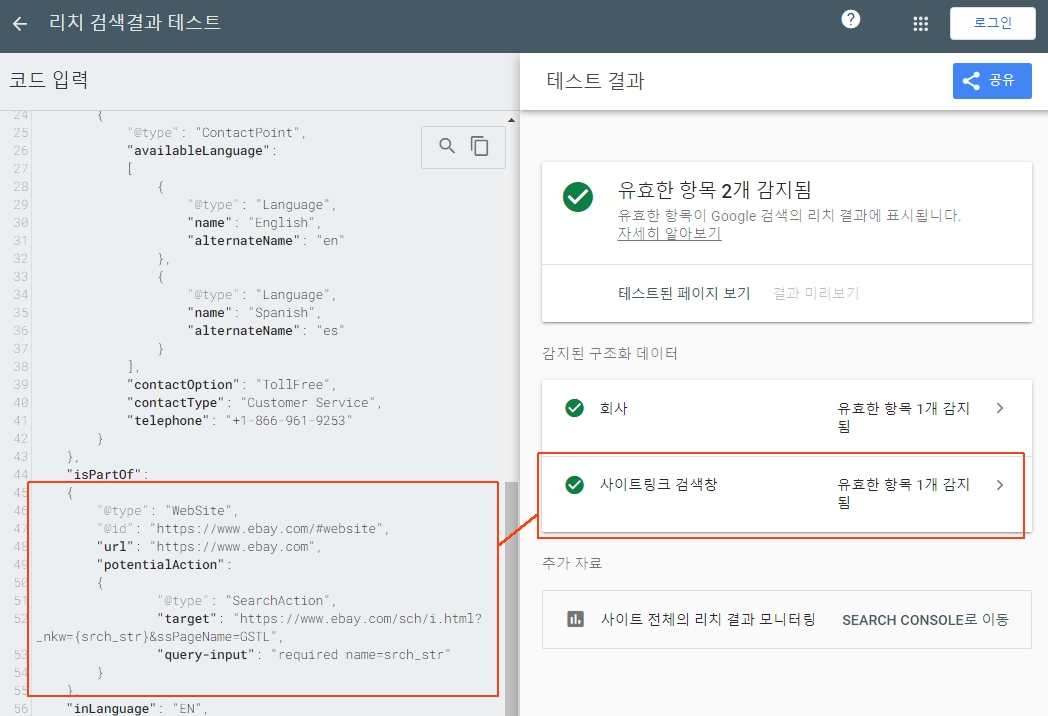Select 테스트된 페이지 보기

coord(684,293)
